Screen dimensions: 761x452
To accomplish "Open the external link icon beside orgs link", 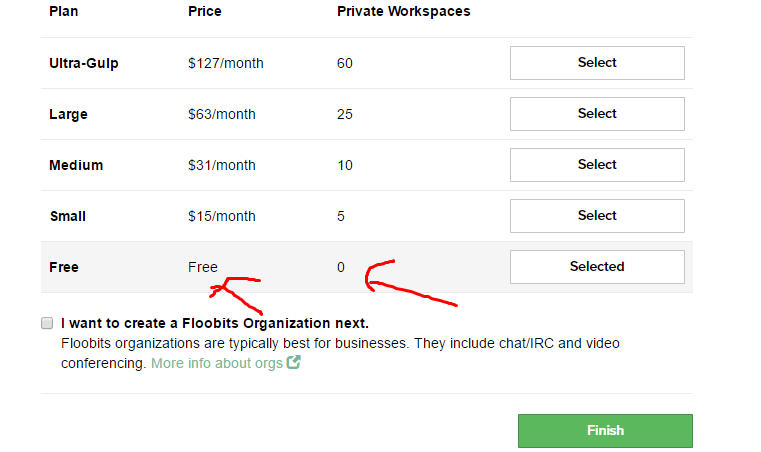I will (294, 362).
